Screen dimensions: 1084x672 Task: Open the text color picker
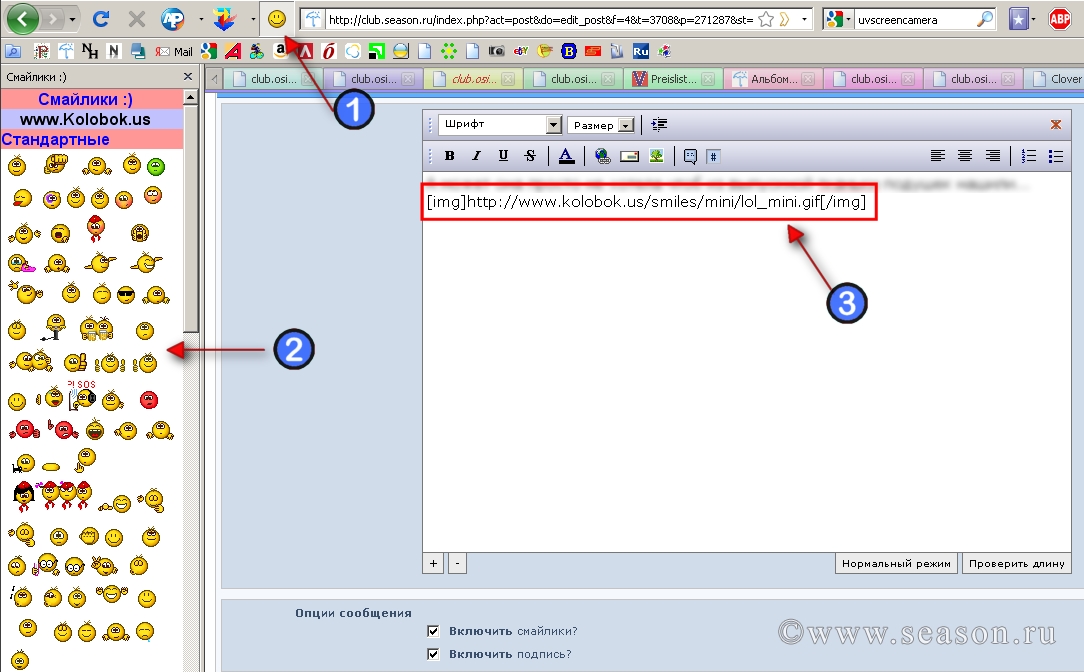pos(566,156)
